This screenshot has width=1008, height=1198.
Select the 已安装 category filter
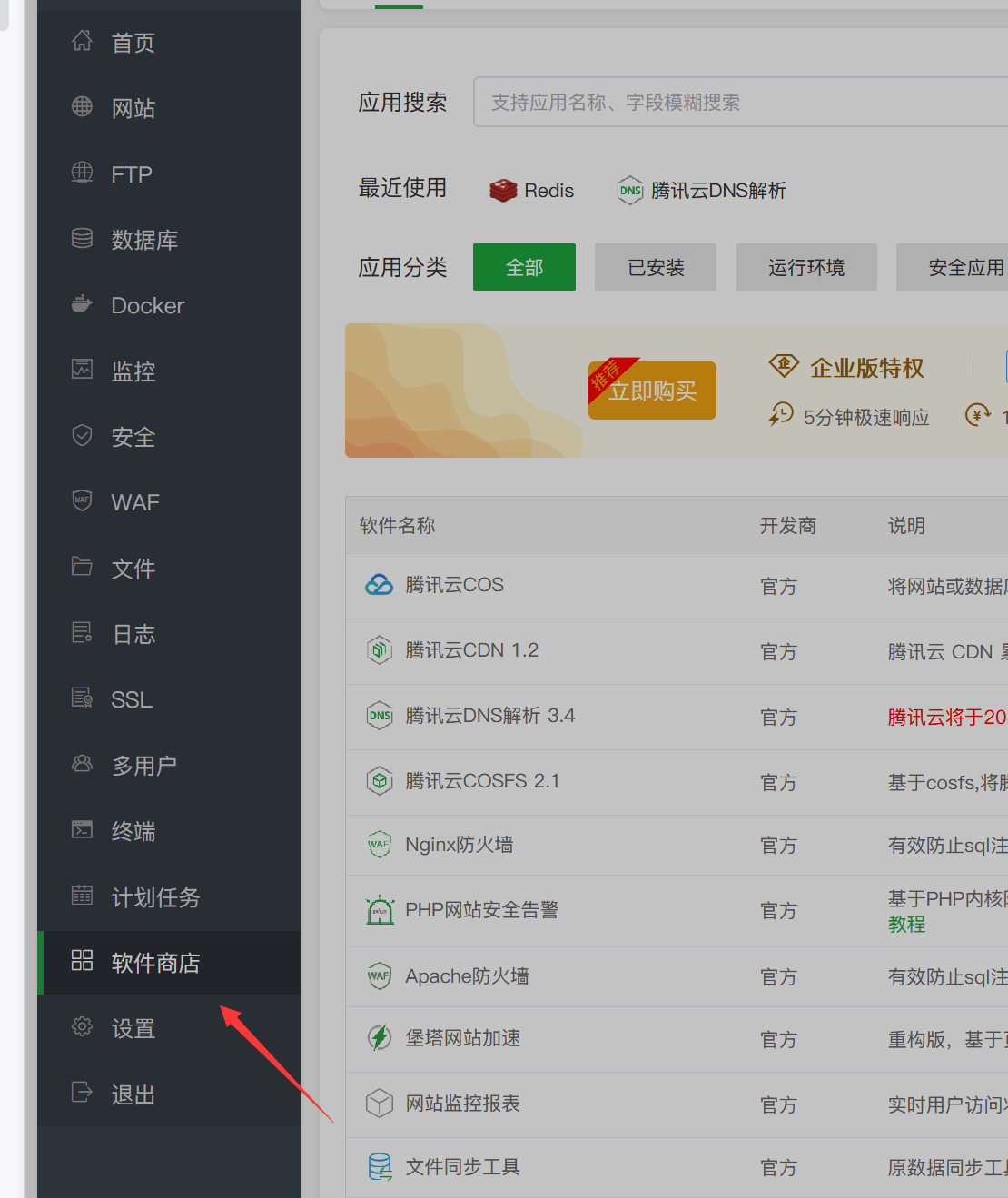(656, 267)
